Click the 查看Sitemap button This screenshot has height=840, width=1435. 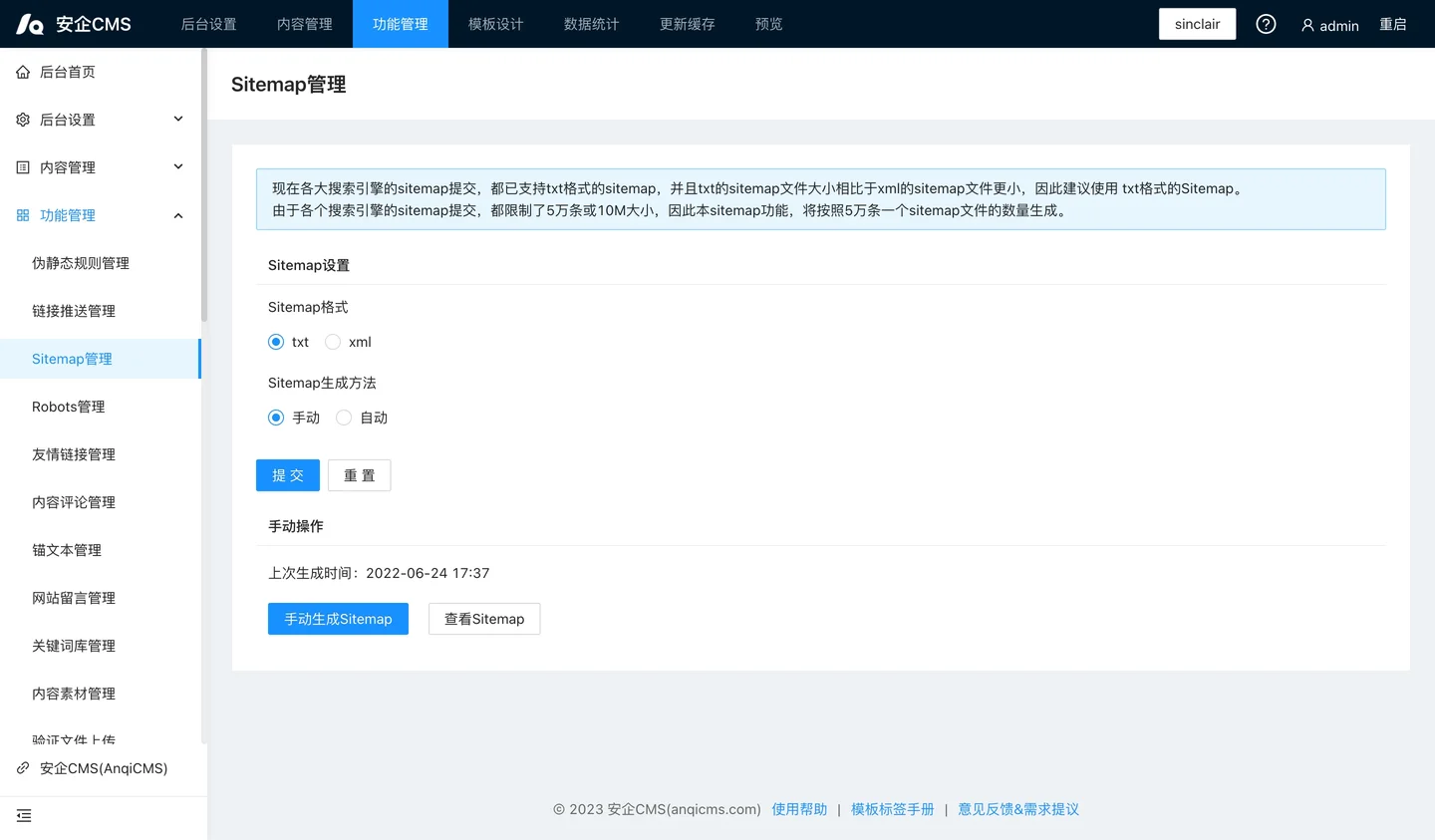pyautogui.click(x=484, y=619)
